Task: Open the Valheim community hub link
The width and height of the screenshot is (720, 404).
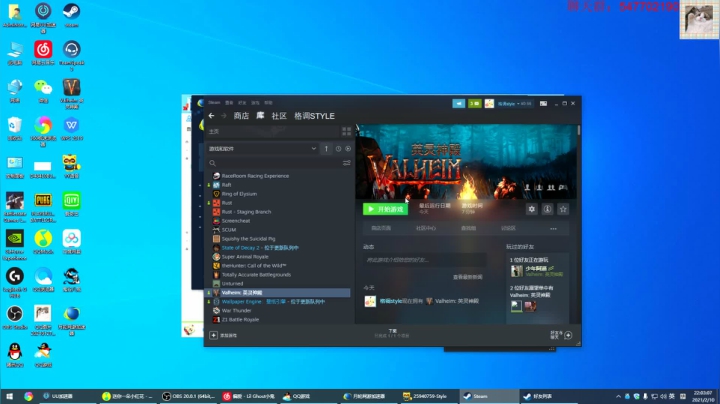Action: 426,228
